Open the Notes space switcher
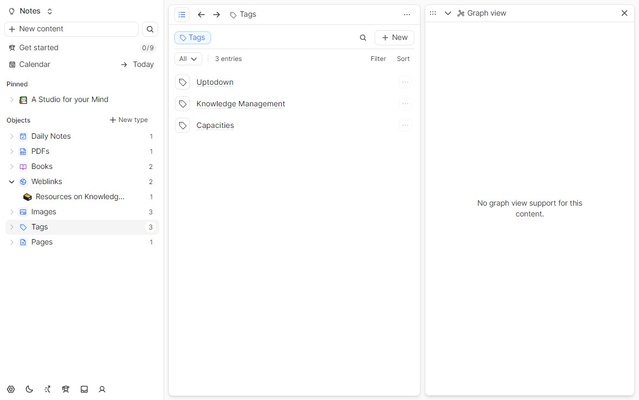Viewport: 639px width, 400px height. click(31, 11)
